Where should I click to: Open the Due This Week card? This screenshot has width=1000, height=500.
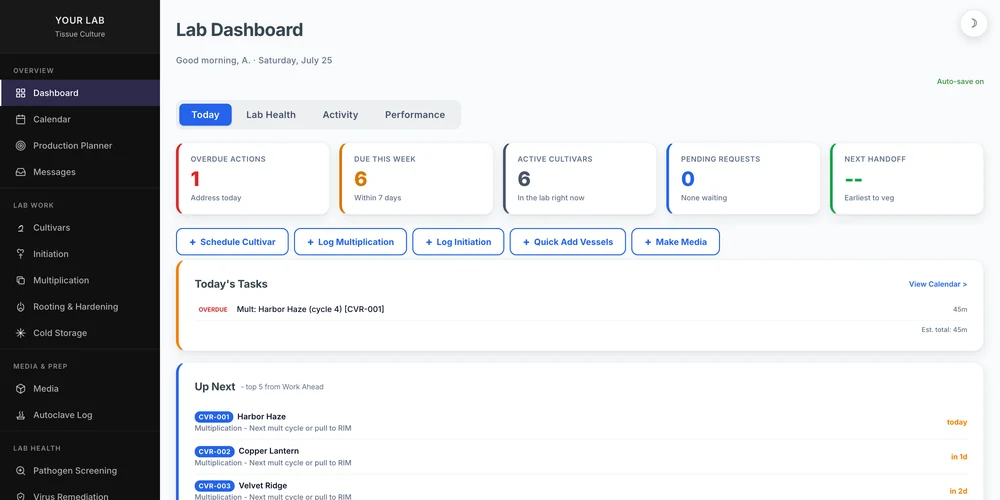[x=416, y=179]
